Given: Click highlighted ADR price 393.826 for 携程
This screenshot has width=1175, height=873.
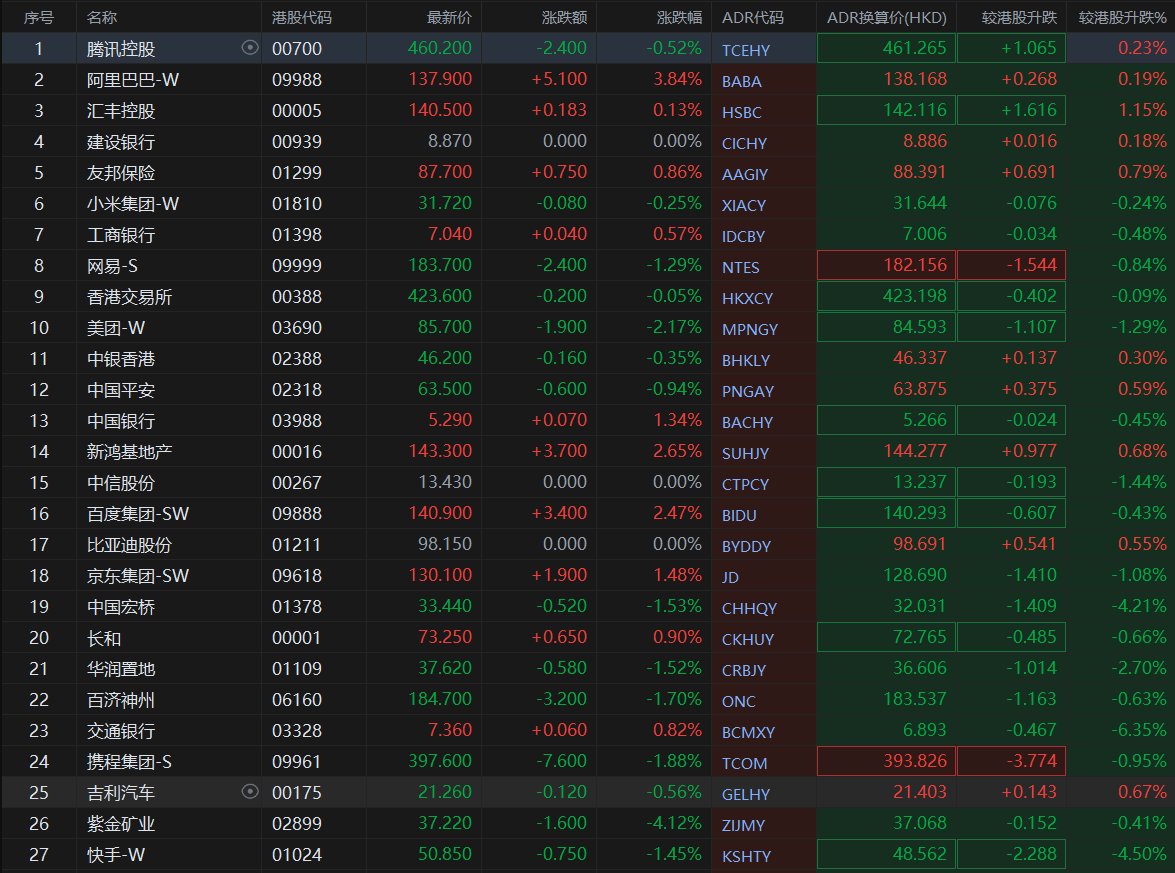Looking at the screenshot, I should [886, 761].
